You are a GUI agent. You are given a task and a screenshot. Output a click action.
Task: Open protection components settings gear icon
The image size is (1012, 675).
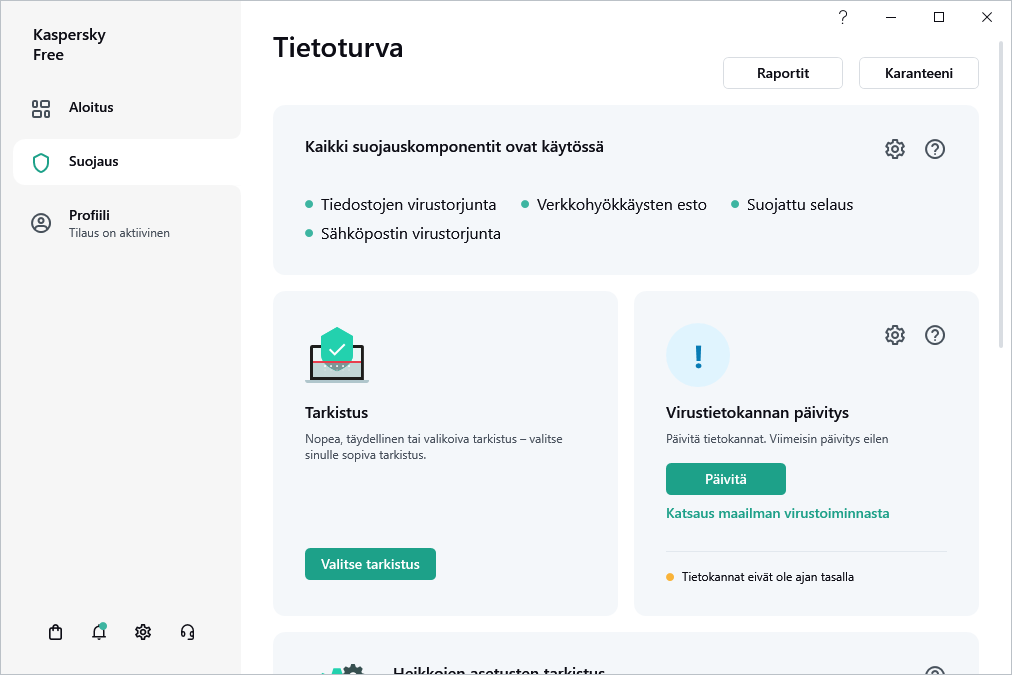click(894, 148)
